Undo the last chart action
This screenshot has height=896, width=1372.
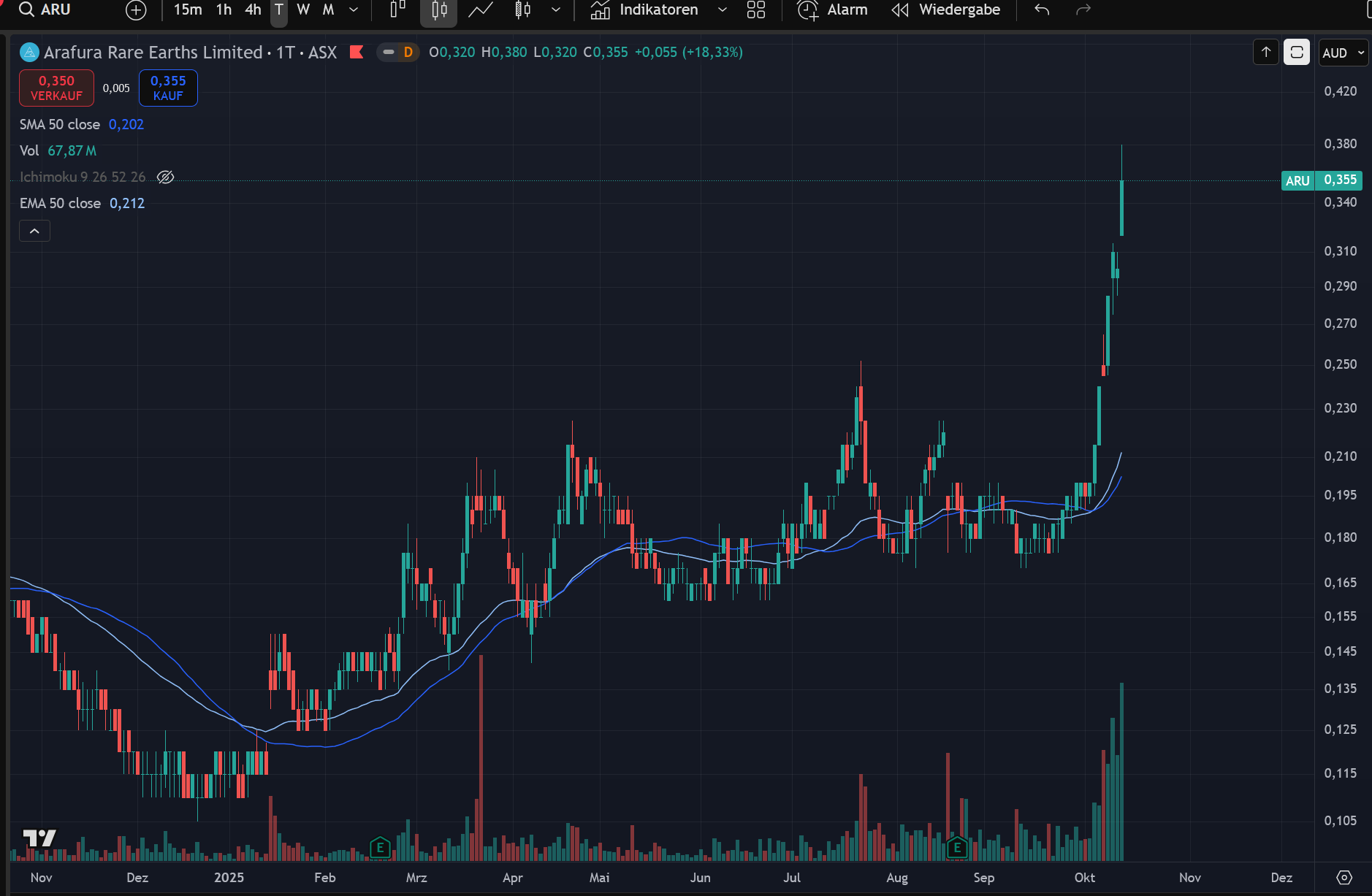1042,9
